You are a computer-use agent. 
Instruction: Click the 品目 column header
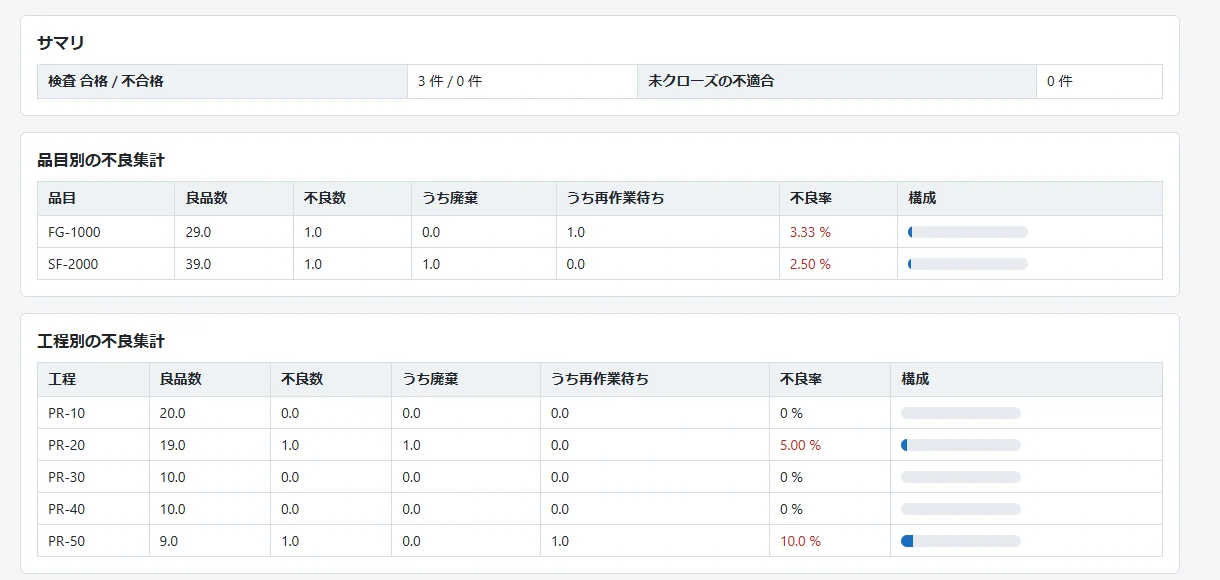click(62, 198)
